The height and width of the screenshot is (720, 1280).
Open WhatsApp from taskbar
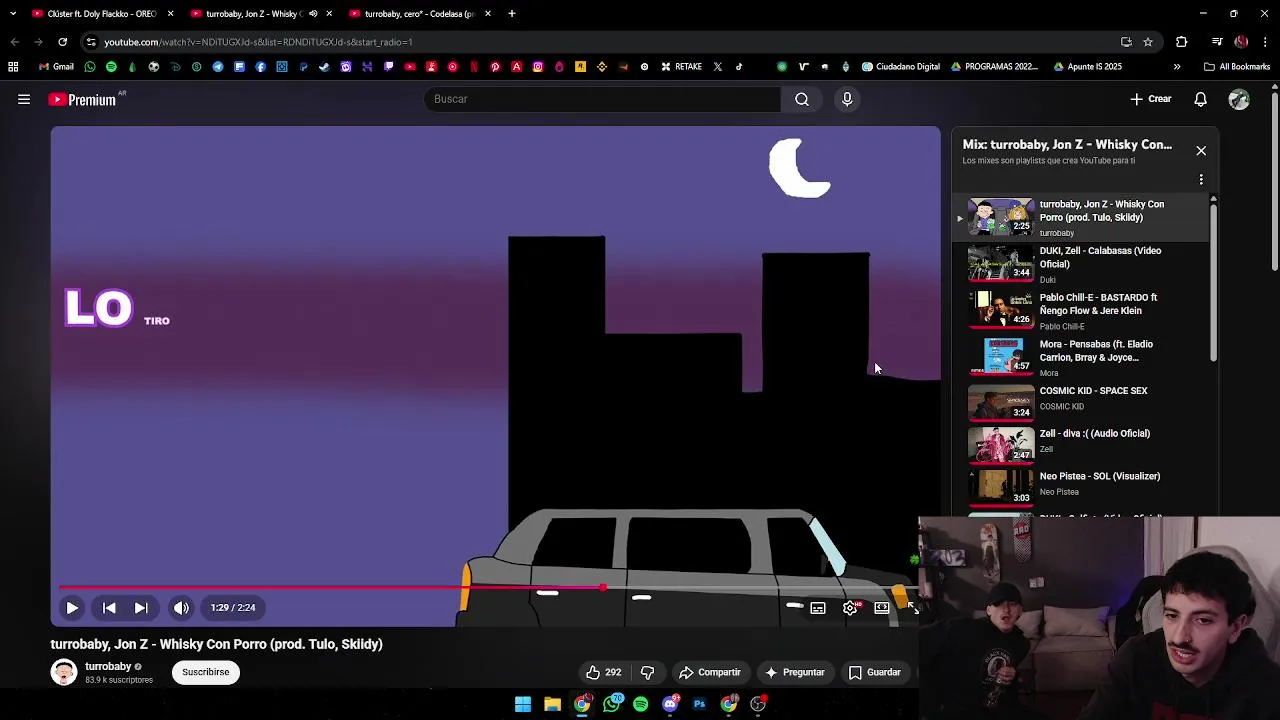(612, 704)
